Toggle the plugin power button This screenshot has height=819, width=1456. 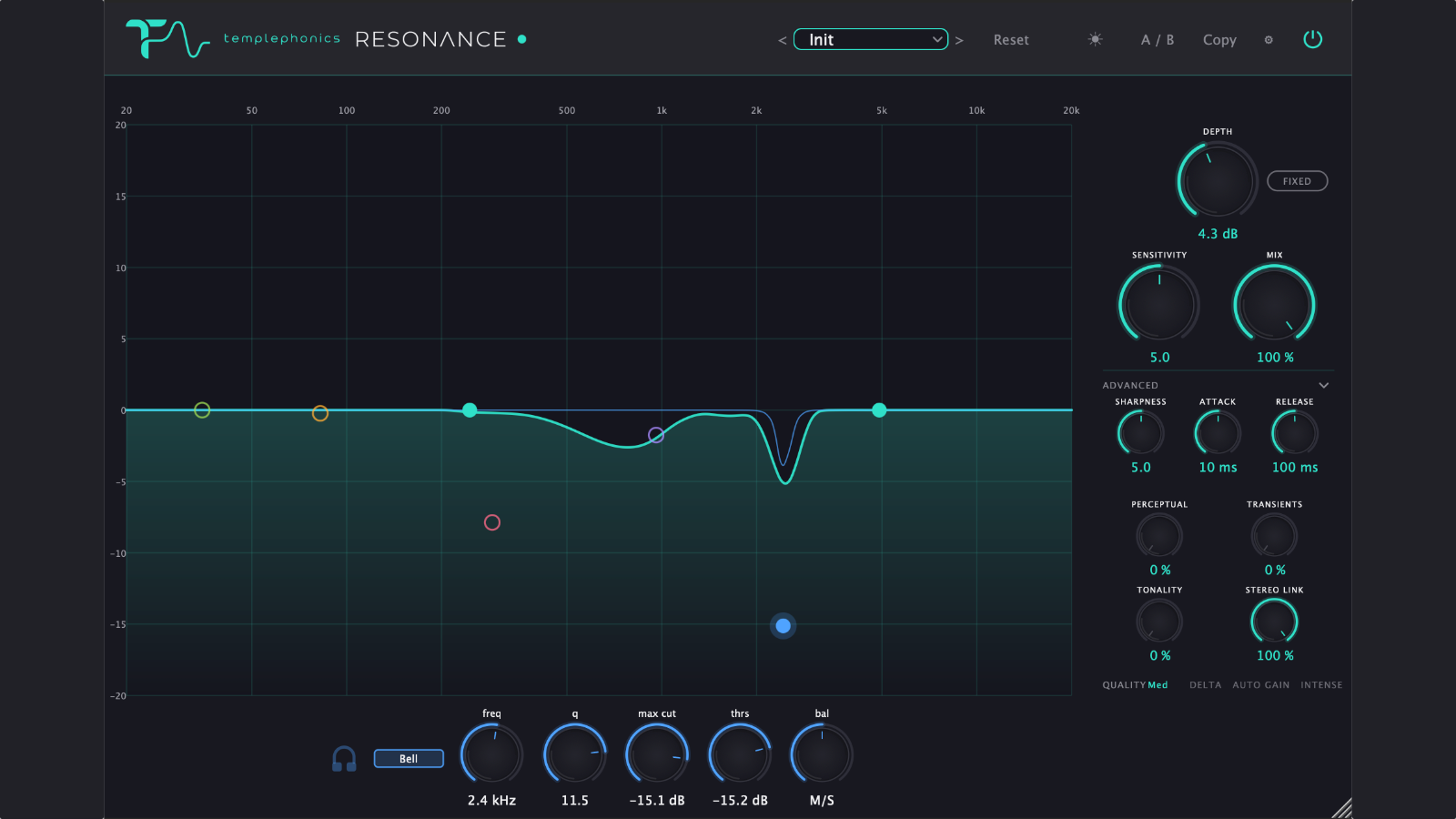pyautogui.click(x=1312, y=39)
